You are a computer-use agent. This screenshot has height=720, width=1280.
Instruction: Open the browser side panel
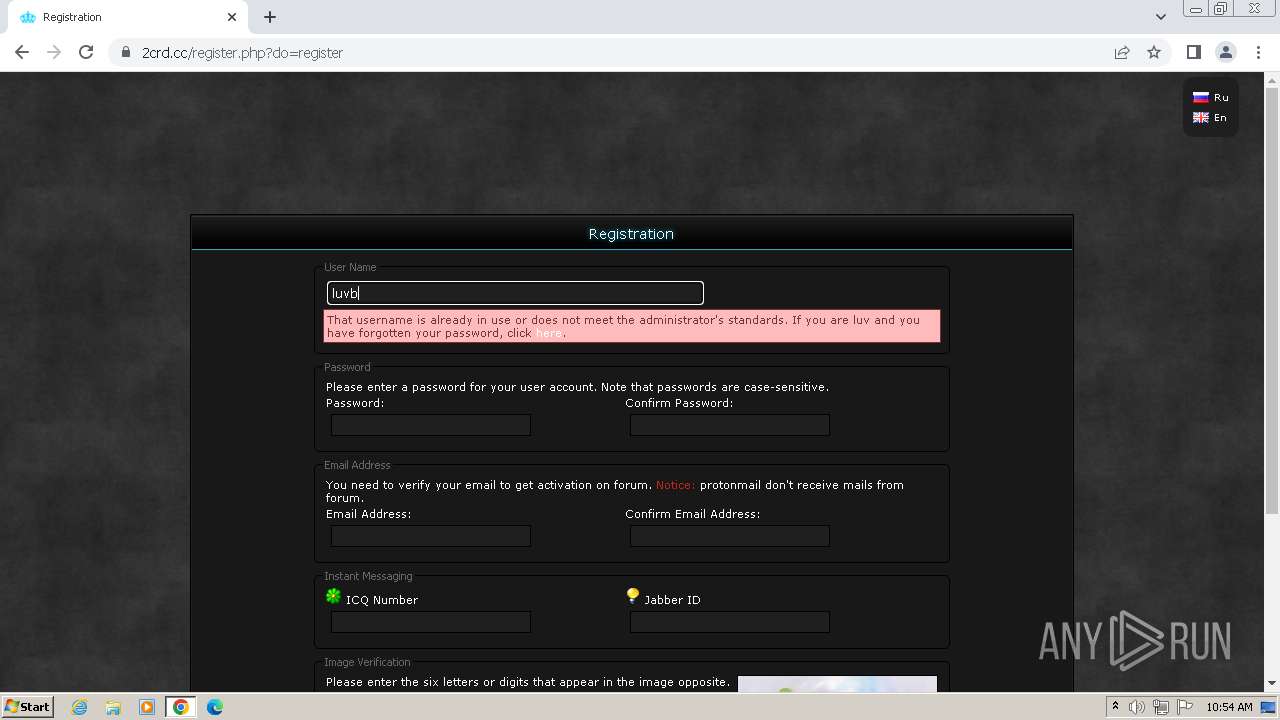pos(1194,52)
